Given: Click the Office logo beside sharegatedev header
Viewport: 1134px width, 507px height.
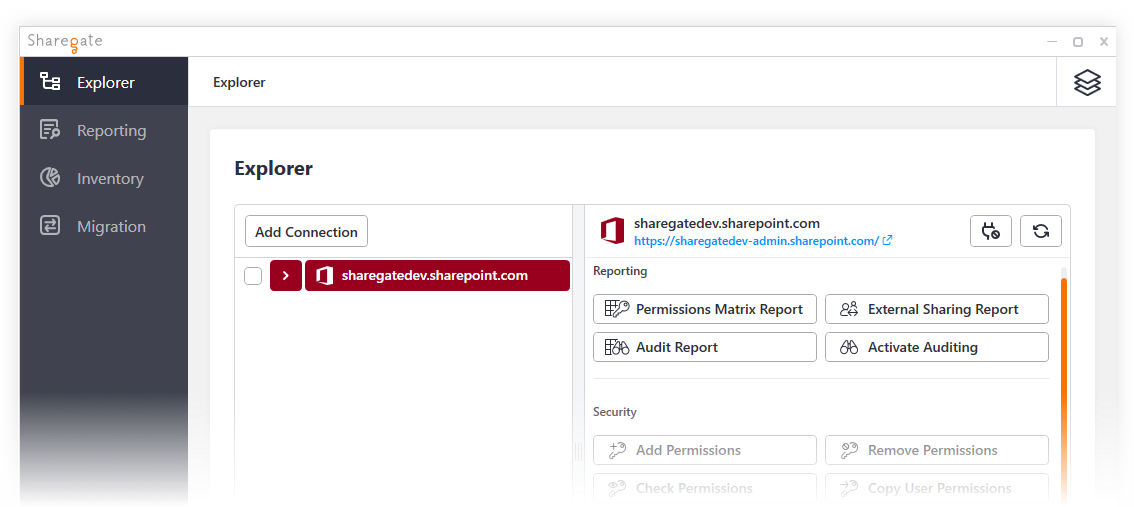Looking at the screenshot, I should tap(613, 231).
